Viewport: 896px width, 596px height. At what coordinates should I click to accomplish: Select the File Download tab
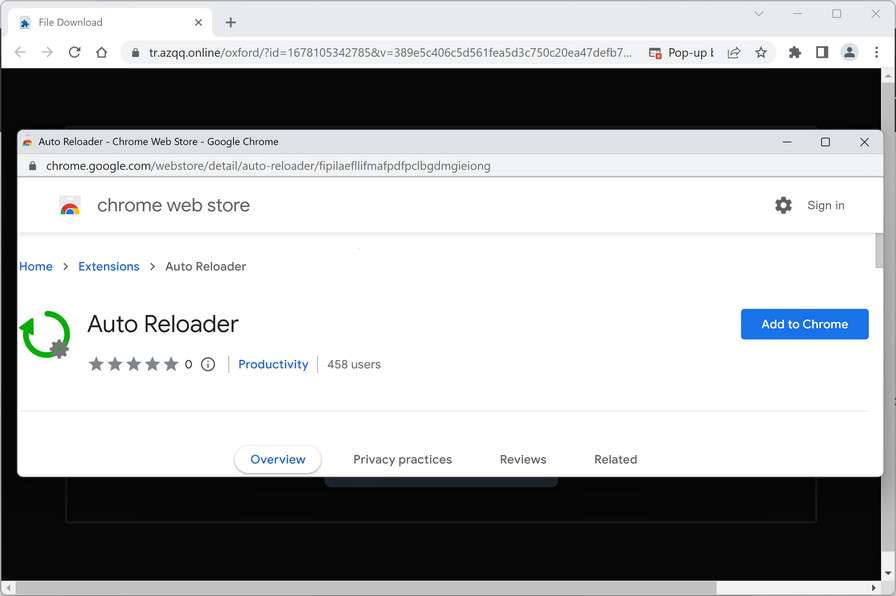[110, 22]
